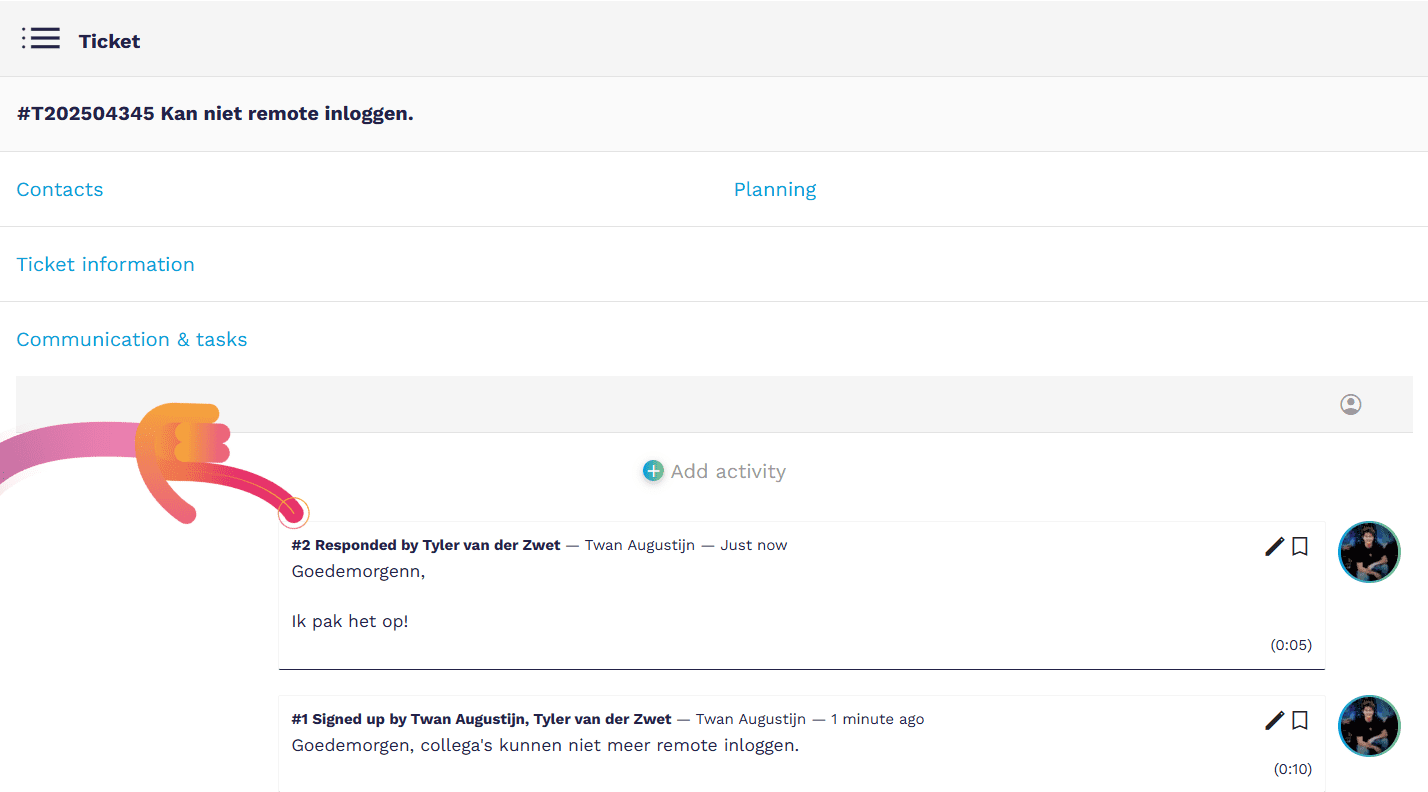1428x792 pixels.
Task: Click the (0:05) time spent on activity #2
Action: pos(1291,645)
